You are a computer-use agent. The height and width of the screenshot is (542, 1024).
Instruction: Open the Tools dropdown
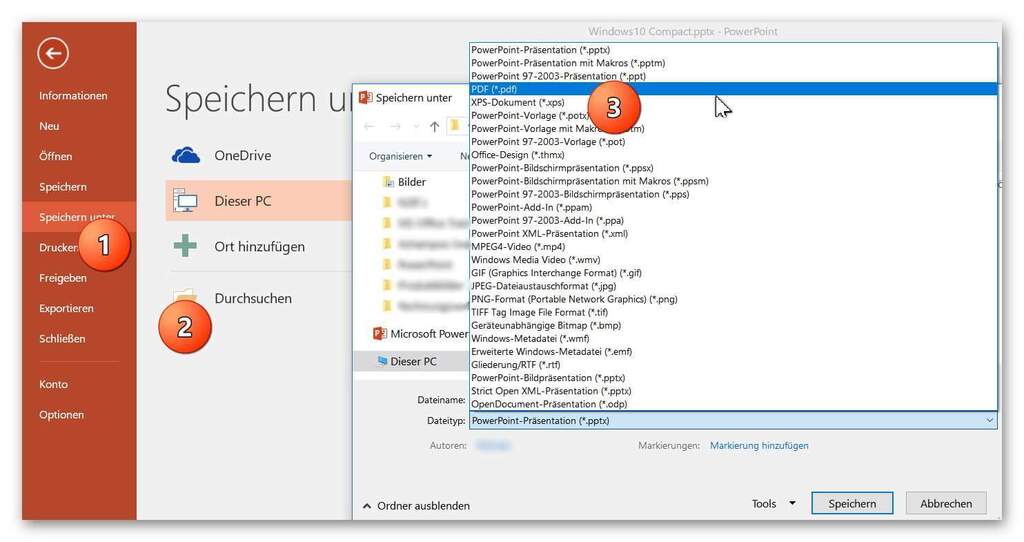point(773,503)
